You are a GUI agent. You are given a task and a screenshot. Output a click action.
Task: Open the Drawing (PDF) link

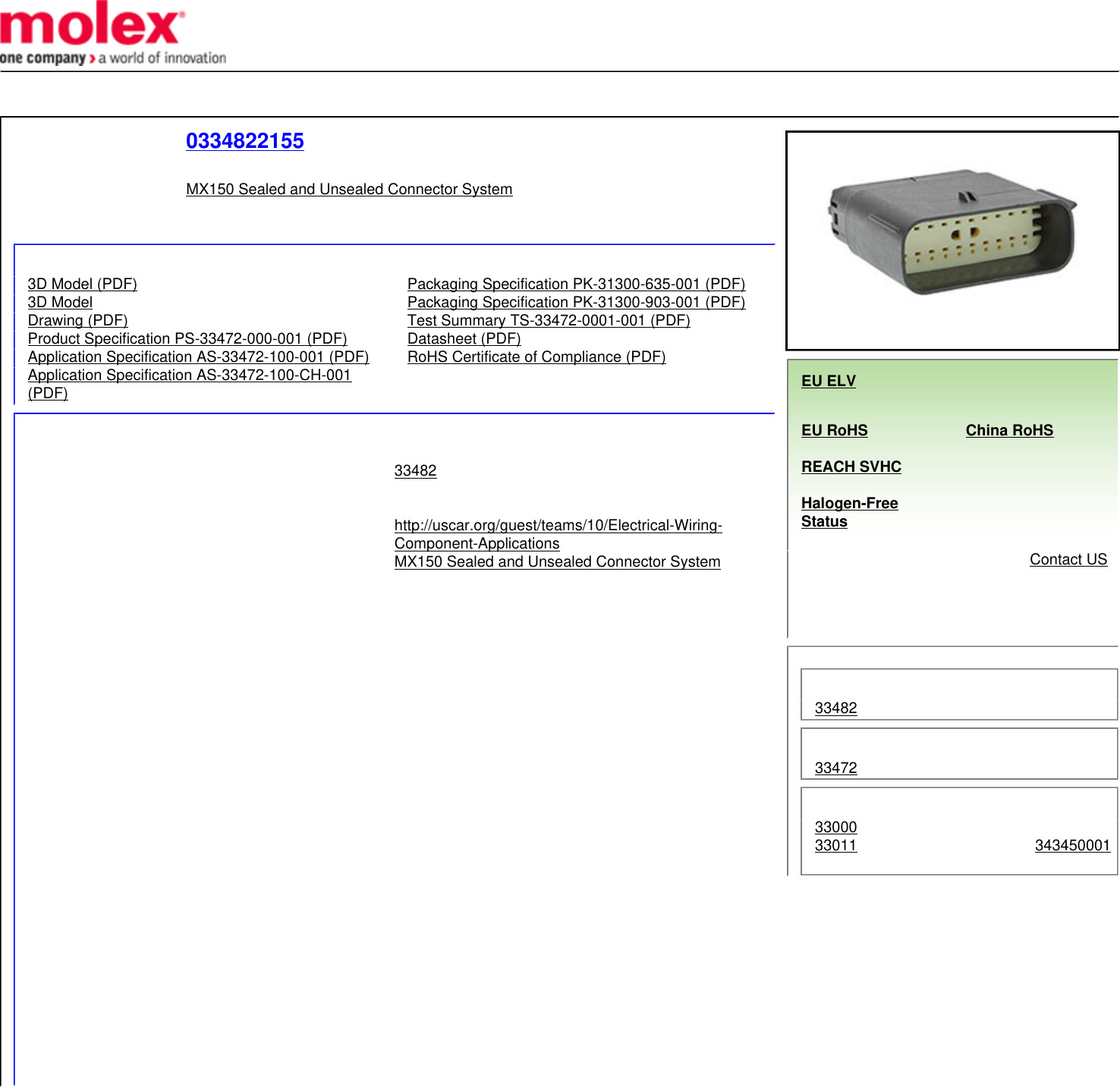coord(77,320)
